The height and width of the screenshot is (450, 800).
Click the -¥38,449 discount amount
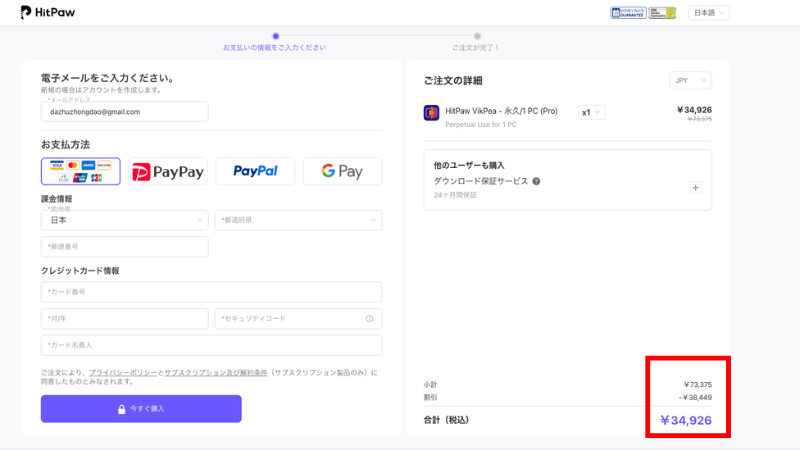point(695,397)
